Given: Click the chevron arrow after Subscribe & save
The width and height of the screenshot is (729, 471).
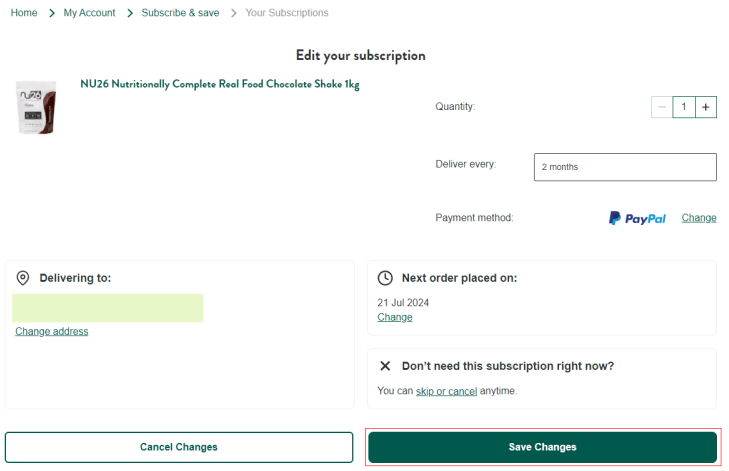Looking at the screenshot, I should (x=233, y=13).
